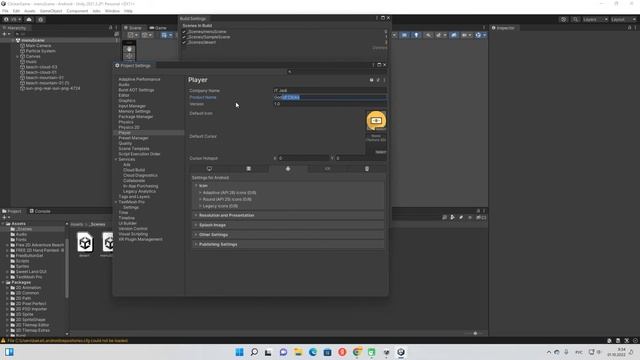This screenshot has height=360, width=640.
Task: Switch to the Scene view tab
Action: [133, 28]
